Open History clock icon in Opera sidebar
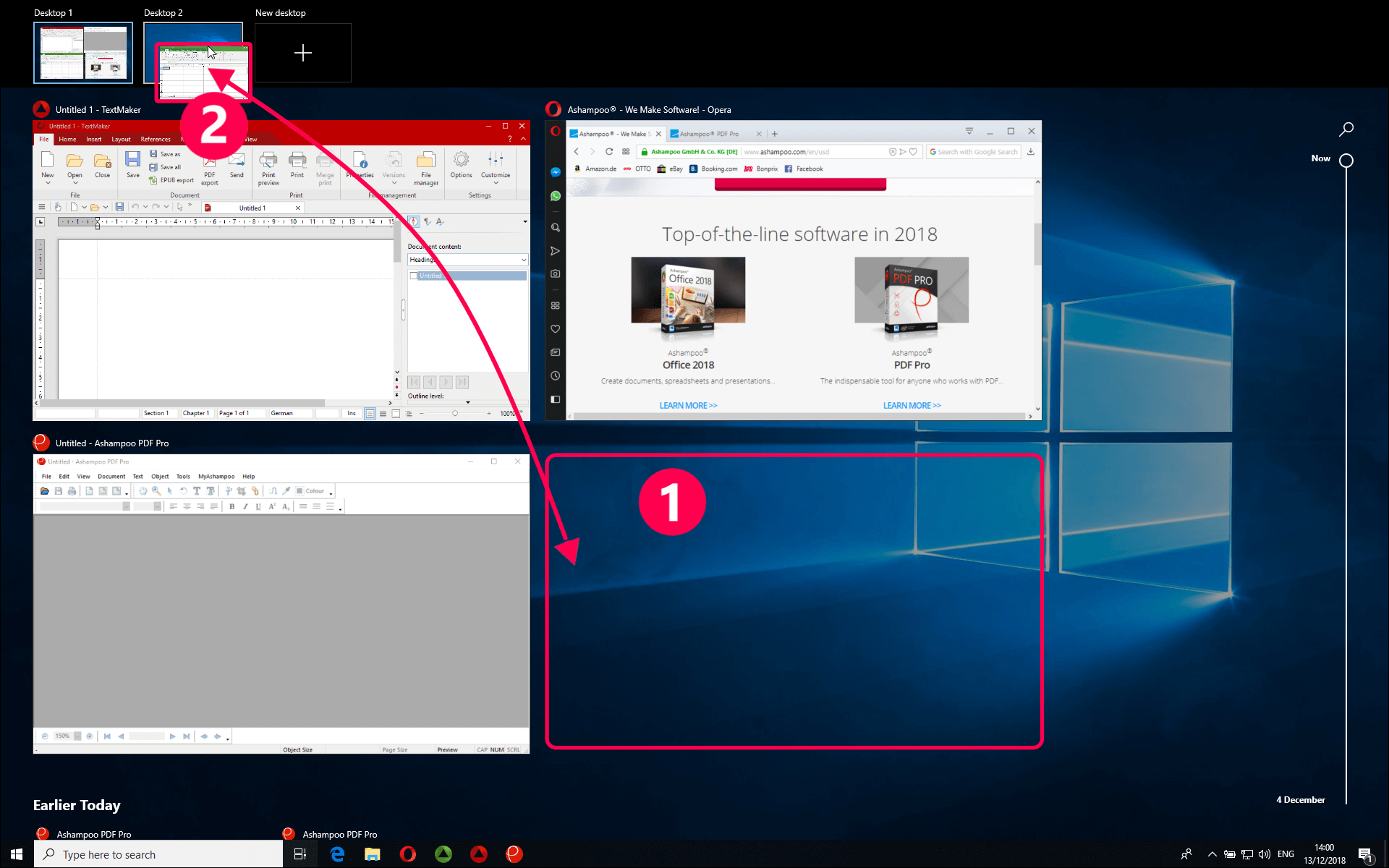1389x868 pixels. click(x=556, y=376)
